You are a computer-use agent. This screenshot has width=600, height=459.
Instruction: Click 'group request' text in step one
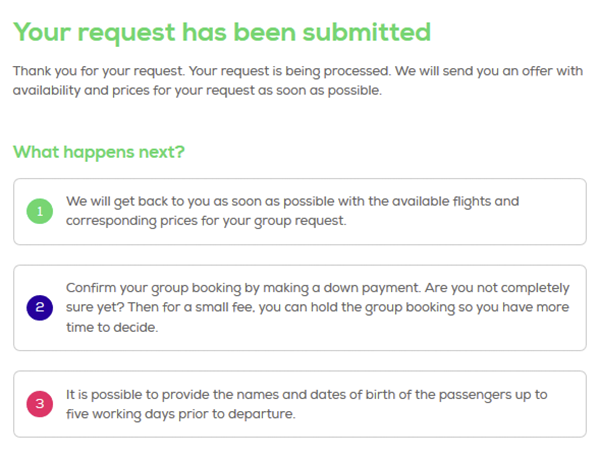(x=300, y=221)
